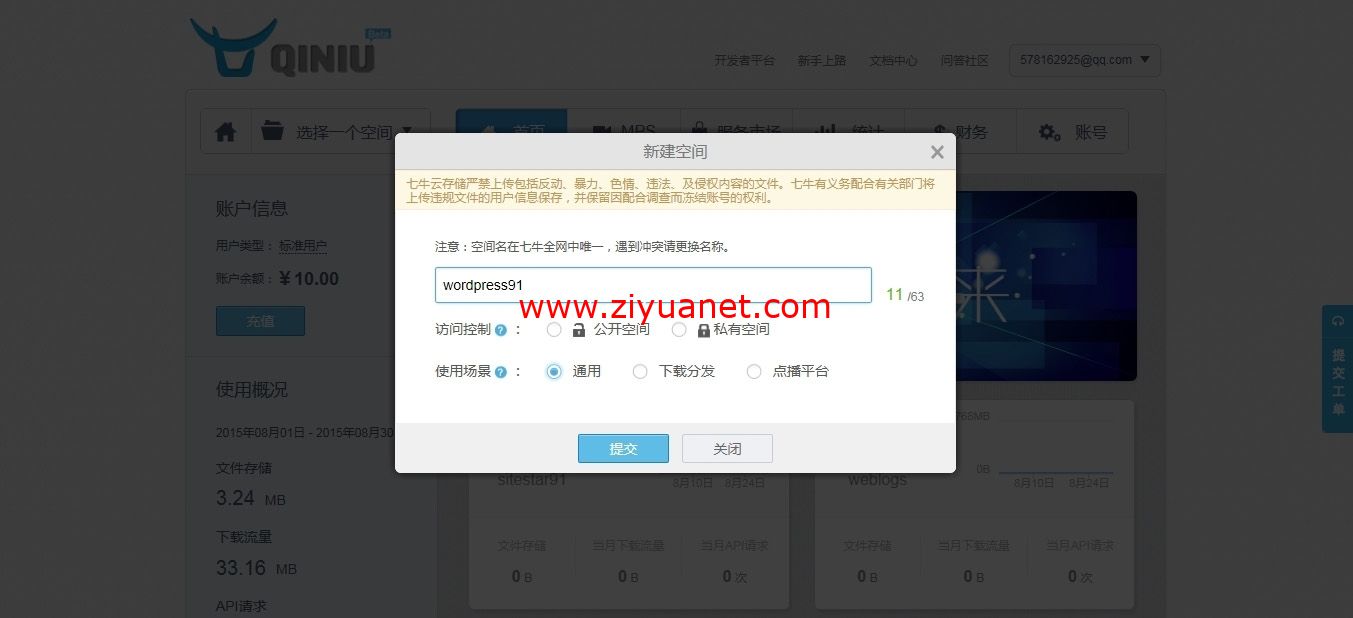Image resolution: width=1353 pixels, height=618 pixels.
Task: Click the 充值 recharge button
Action: pyautogui.click(x=260, y=321)
